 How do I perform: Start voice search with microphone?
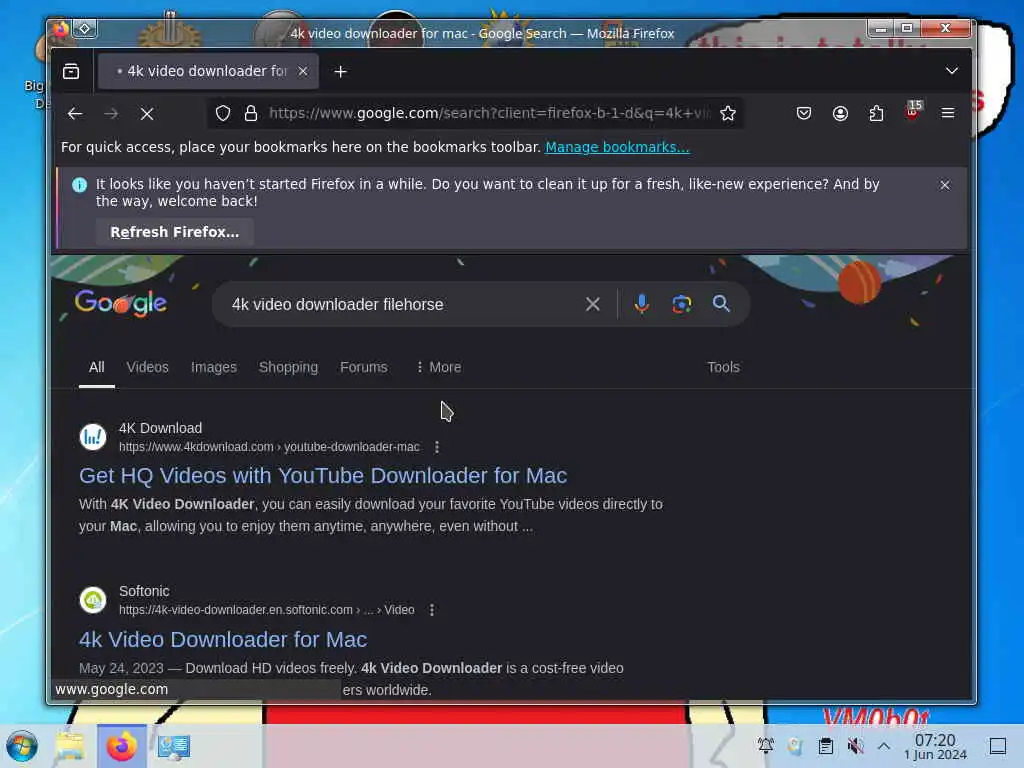tap(641, 304)
